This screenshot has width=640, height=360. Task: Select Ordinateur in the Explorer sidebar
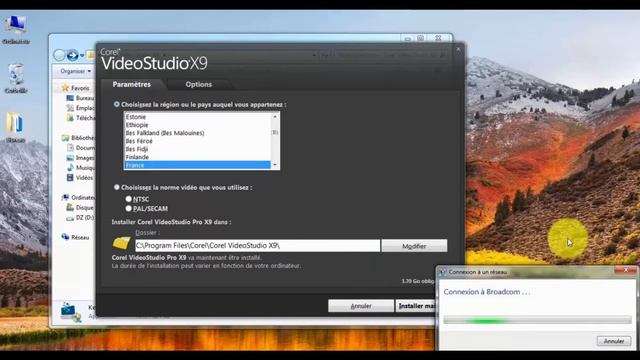[83, 198]
